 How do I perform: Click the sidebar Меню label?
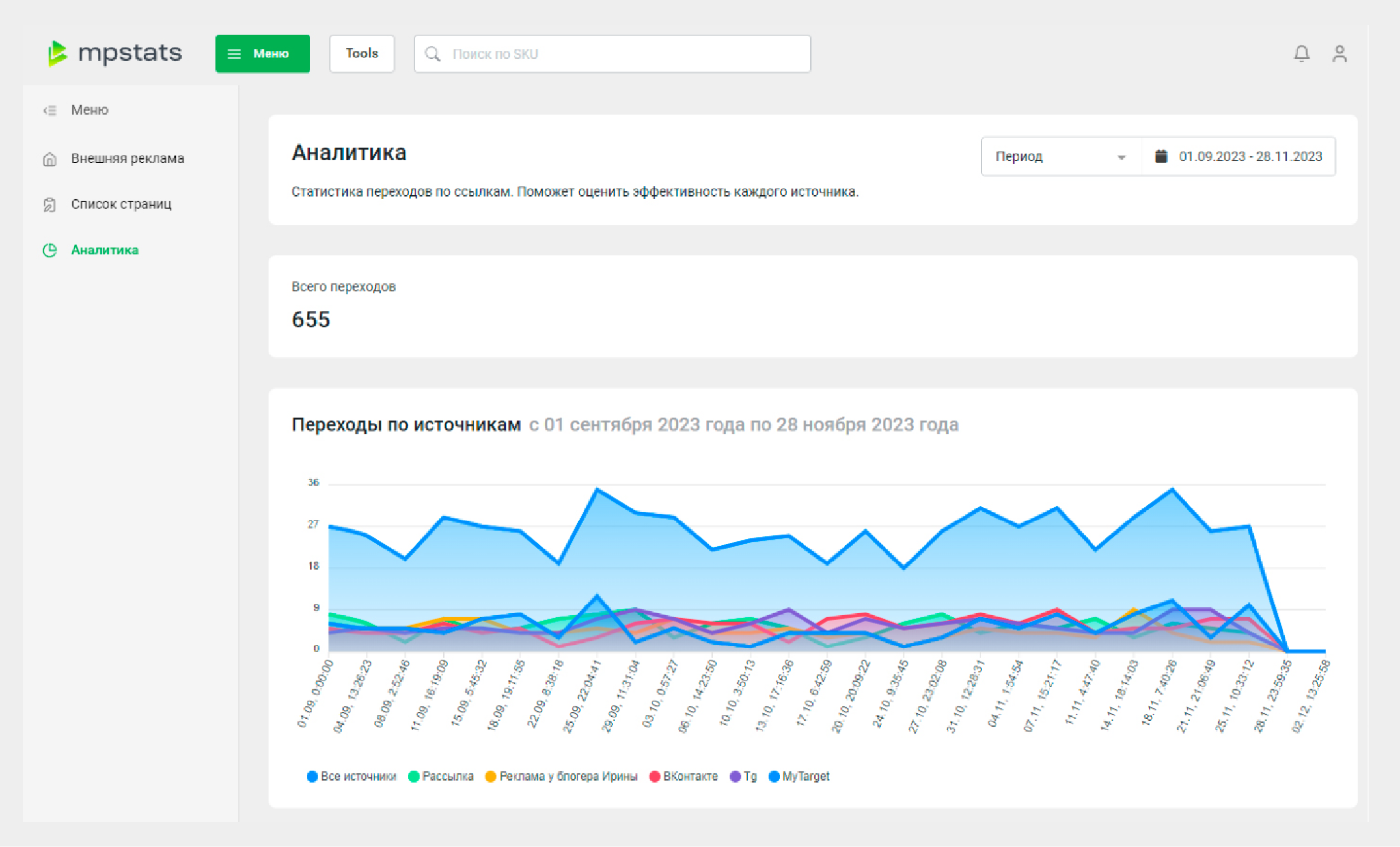tap(90, 110)
